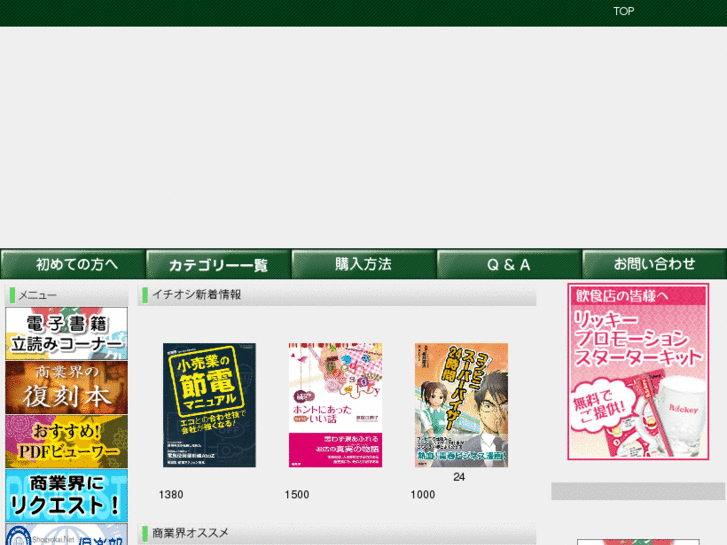
Task: Open 商業界の復刻本 sidebar banner
Action: (66, 387)
